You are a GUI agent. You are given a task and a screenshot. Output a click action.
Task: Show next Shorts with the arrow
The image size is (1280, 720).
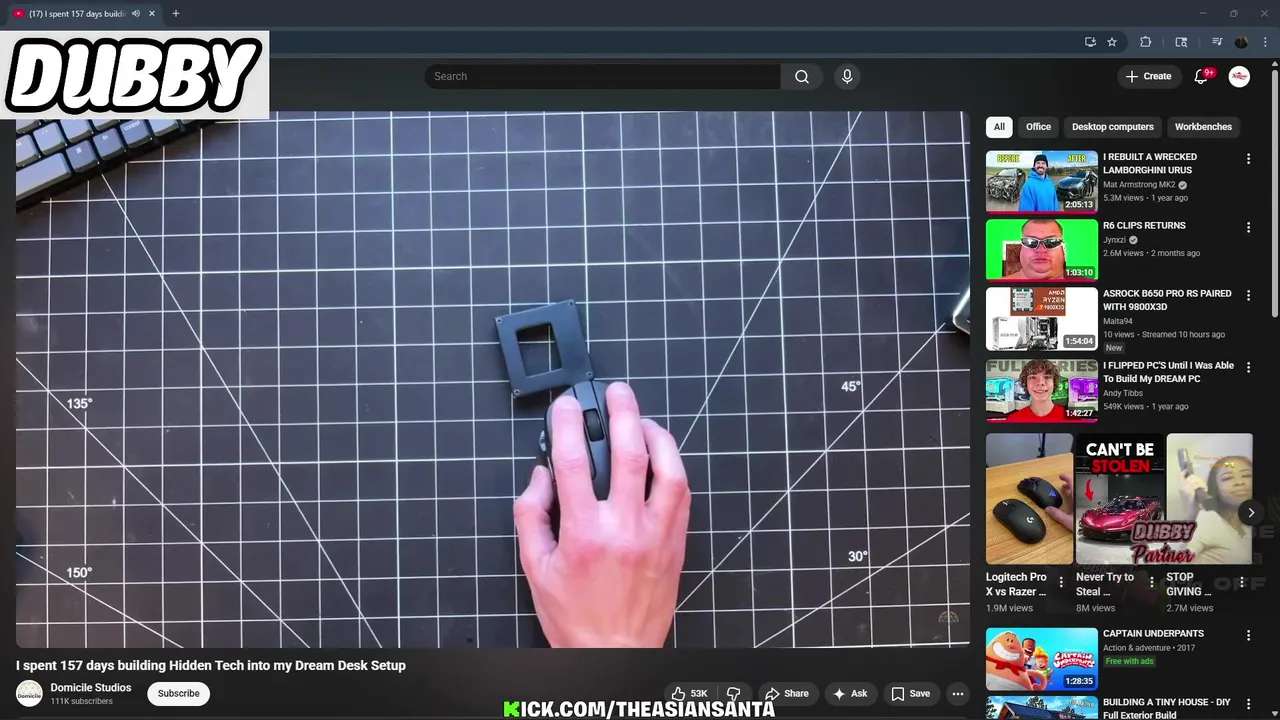point(1251,513)
